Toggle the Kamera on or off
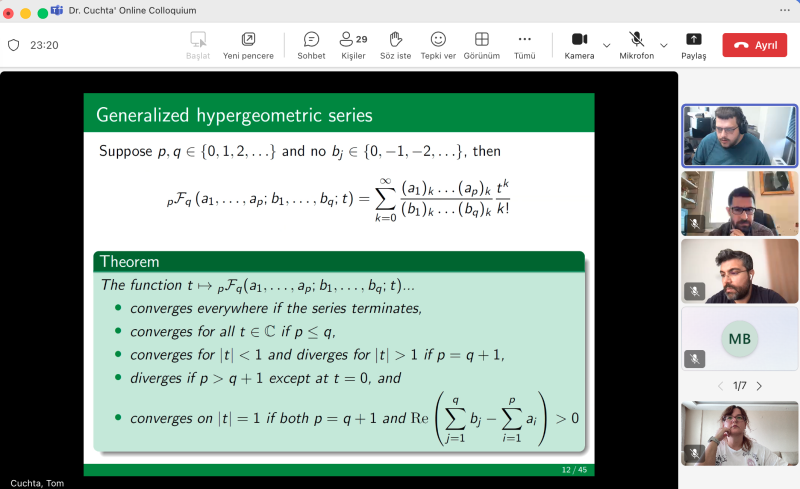 pos(579,45)
